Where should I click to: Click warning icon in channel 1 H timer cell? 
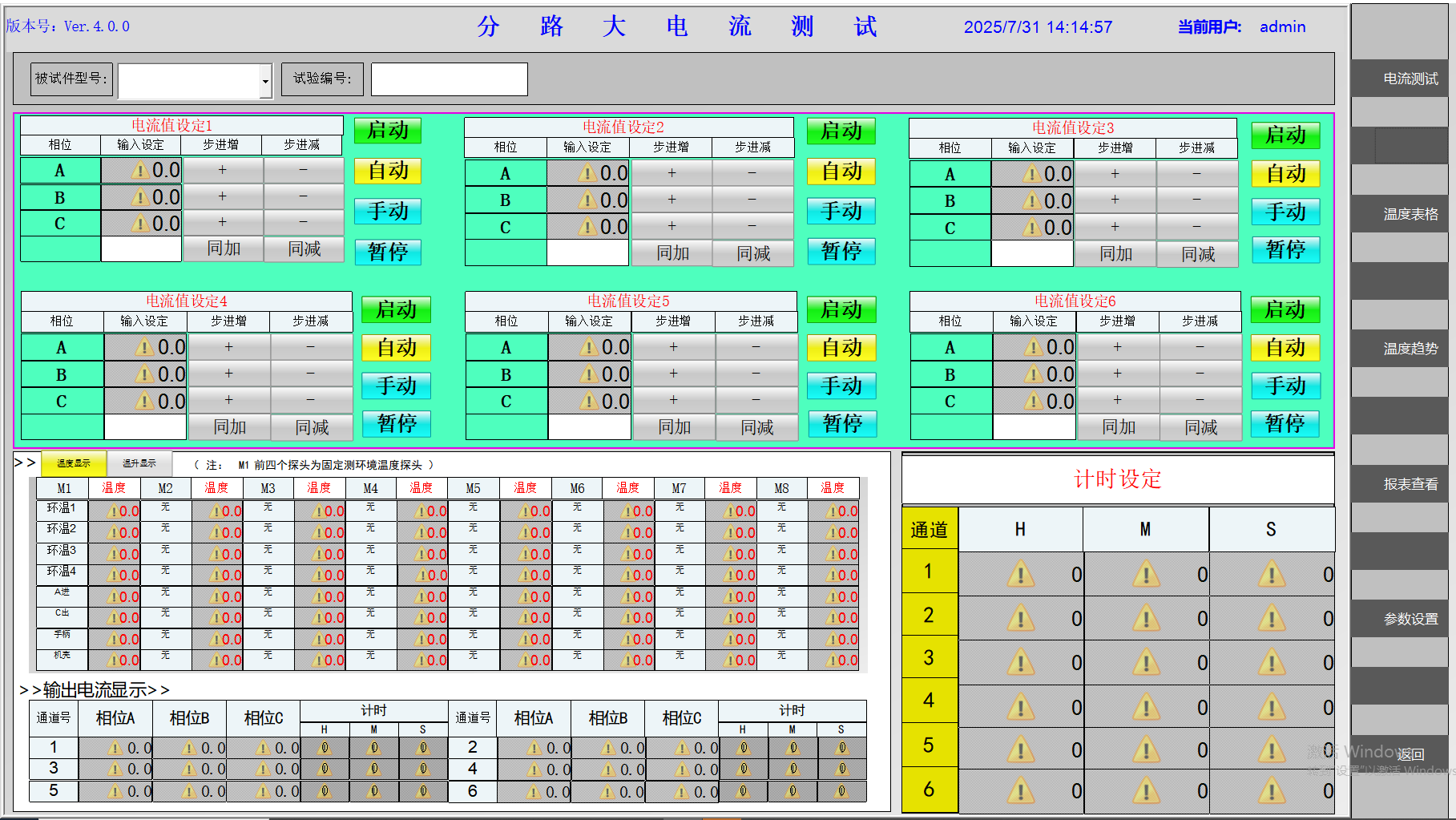click(x=1020, y=575)
